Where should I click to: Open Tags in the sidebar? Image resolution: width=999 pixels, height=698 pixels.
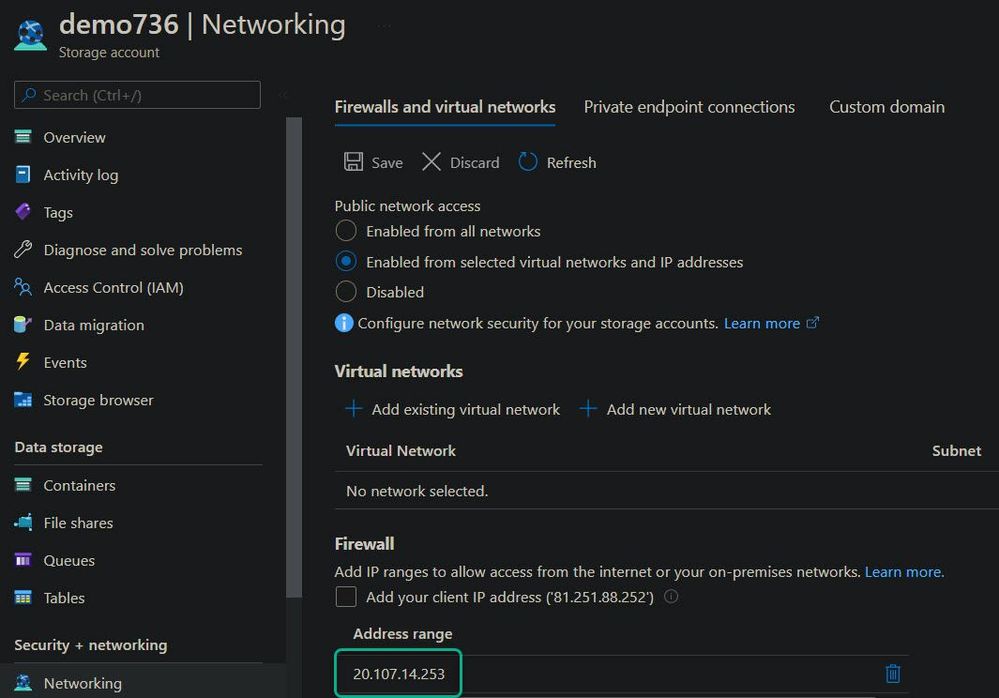[58, 212]
